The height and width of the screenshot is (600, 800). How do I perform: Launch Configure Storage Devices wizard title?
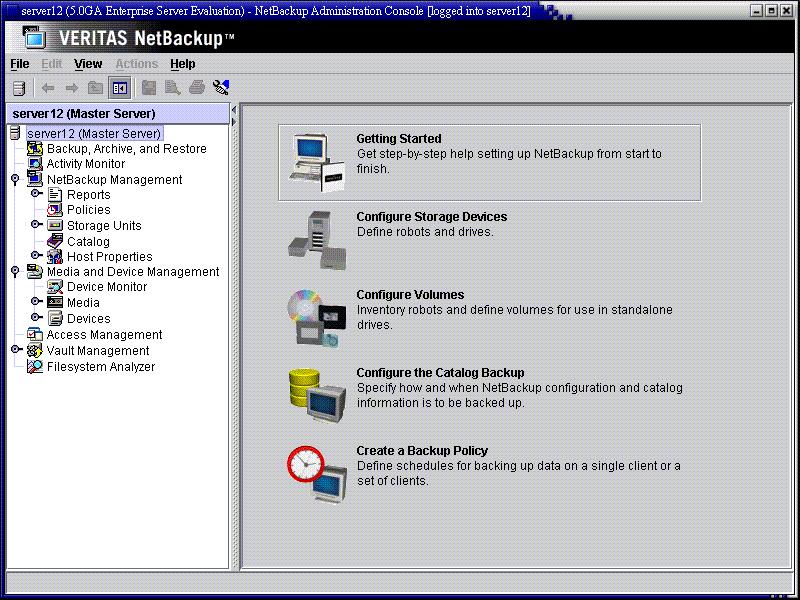[432, 217]
